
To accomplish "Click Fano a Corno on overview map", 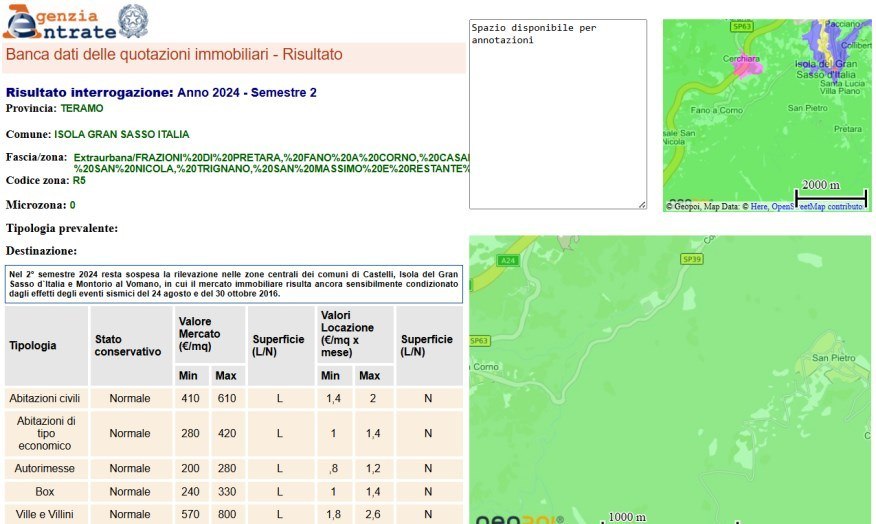I will pyautogui.click(x=714, y=110).
